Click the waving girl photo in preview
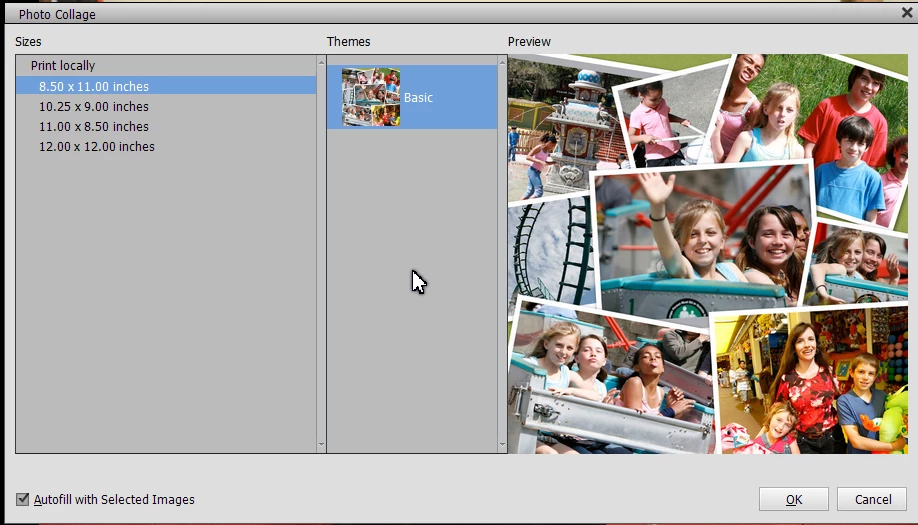 pyautogui.click(x=703, y=240)
